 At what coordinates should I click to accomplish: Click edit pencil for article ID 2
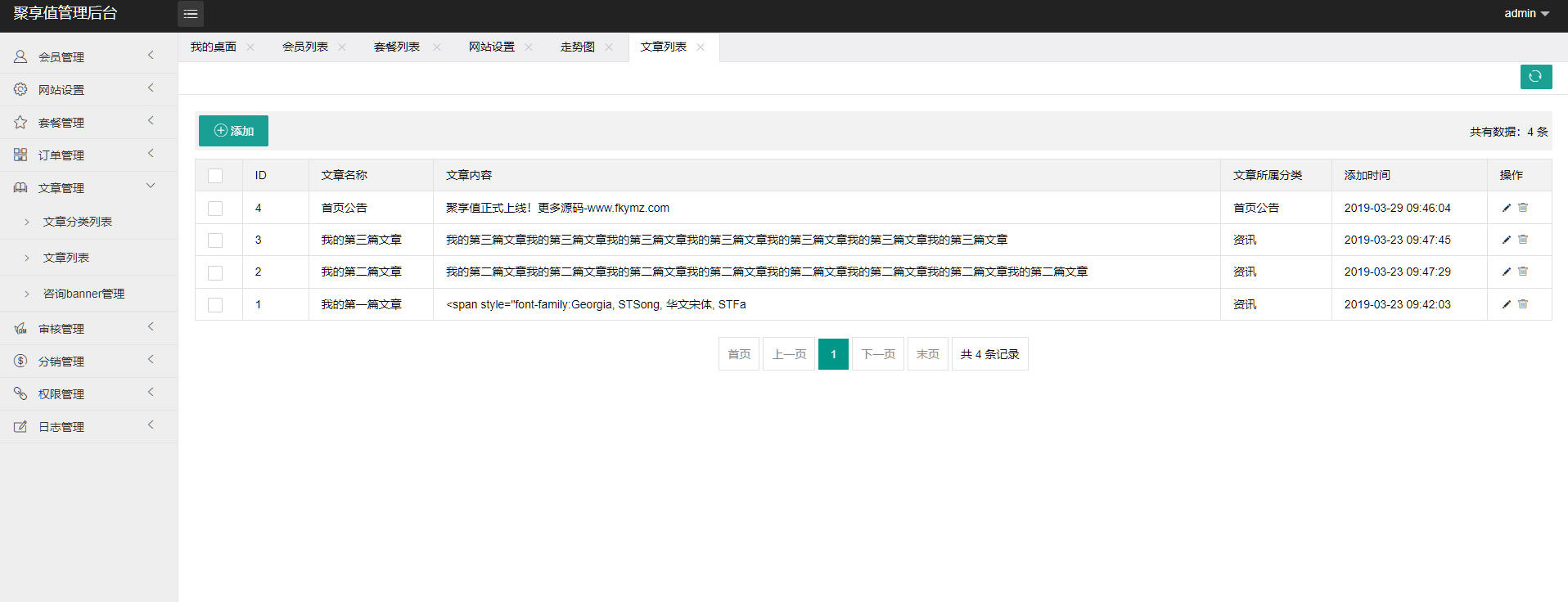tap(1506, 272)
